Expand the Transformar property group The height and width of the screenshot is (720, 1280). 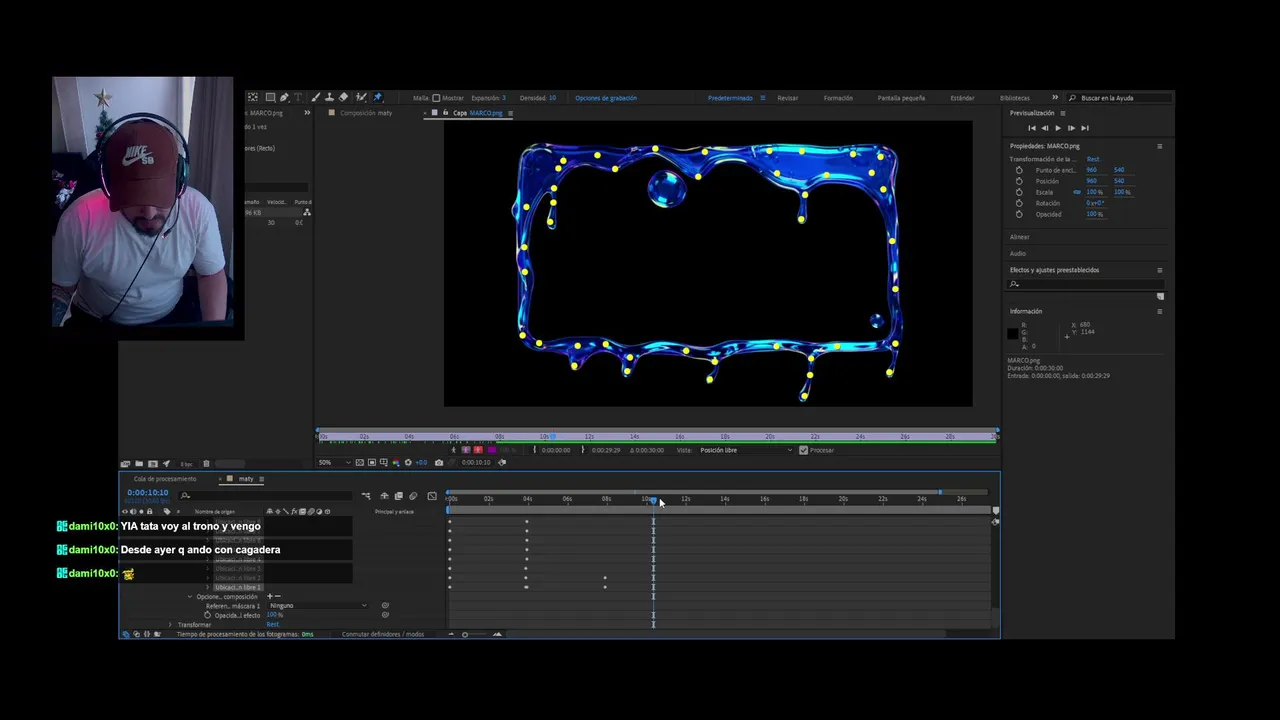pos(170,624)
